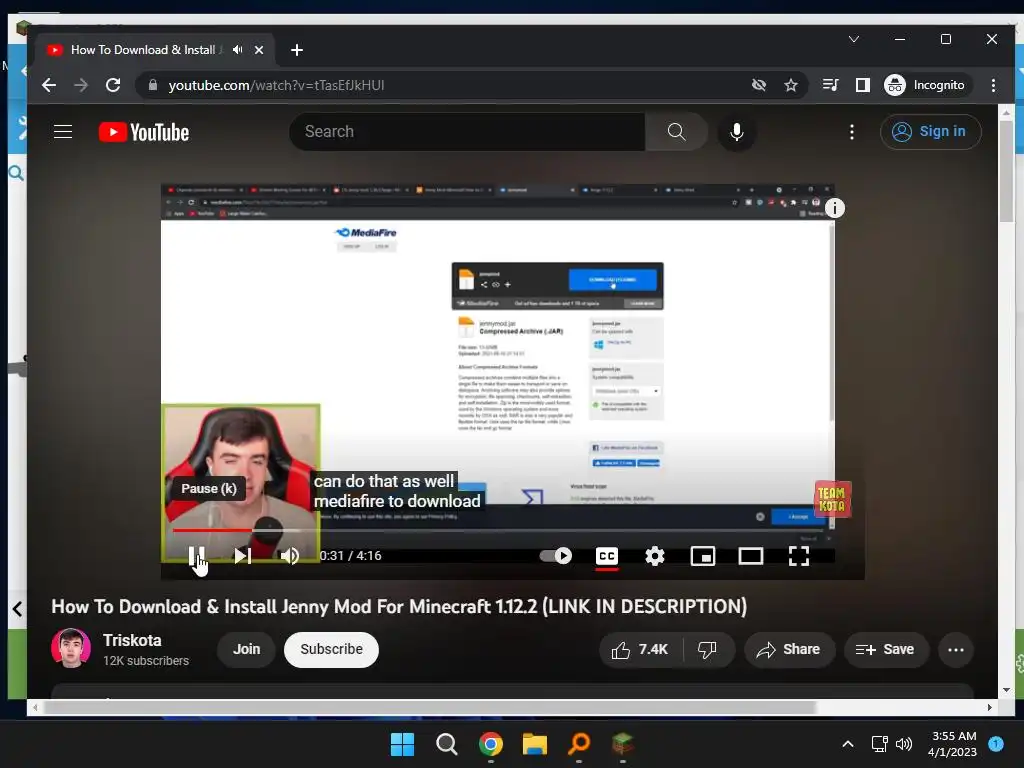The image size is (1024, 768).
Task: Open the network and volume quick settings
Action: coord(891,744)
